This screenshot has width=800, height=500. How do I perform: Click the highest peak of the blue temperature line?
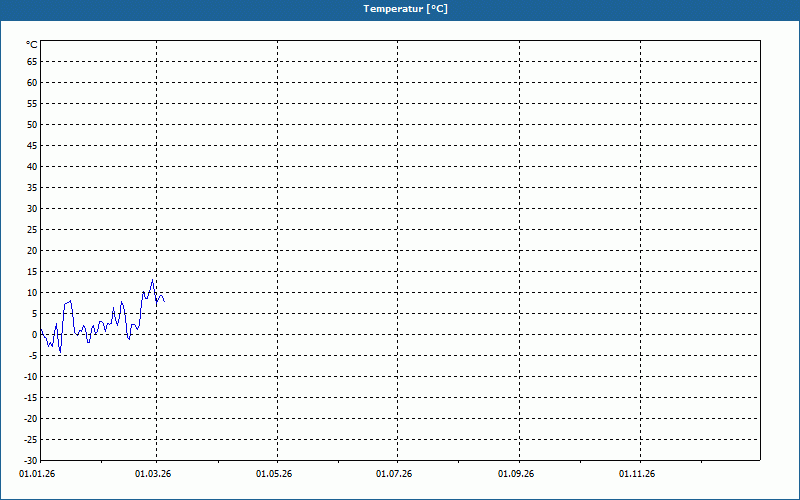point(153,280)
